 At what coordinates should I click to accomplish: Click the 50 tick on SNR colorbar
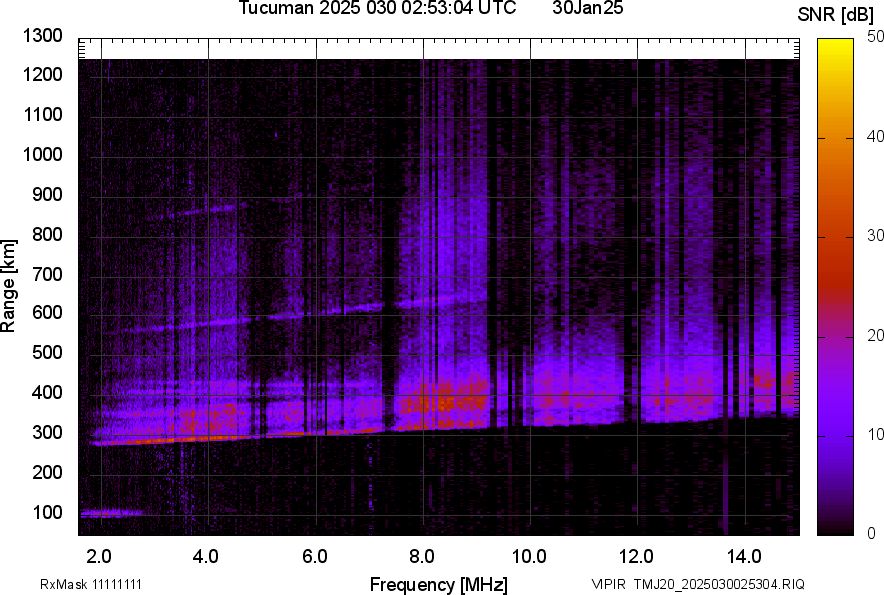pos(876,37)
